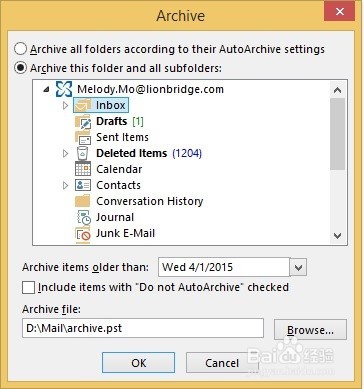Expand the Inbox folder
Viewport: 364px width, 389px height.
coord(65,105)
